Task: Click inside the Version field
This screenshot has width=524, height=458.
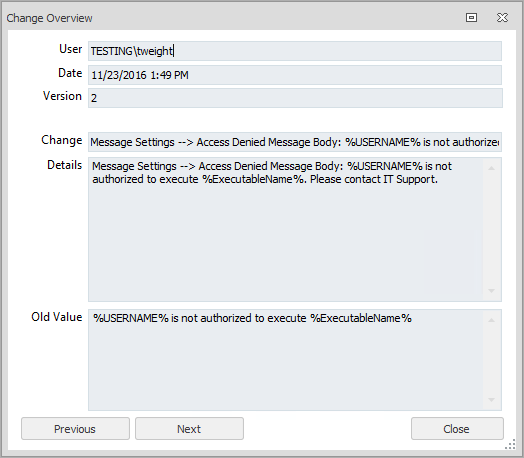Action: [x=295, y=98]
